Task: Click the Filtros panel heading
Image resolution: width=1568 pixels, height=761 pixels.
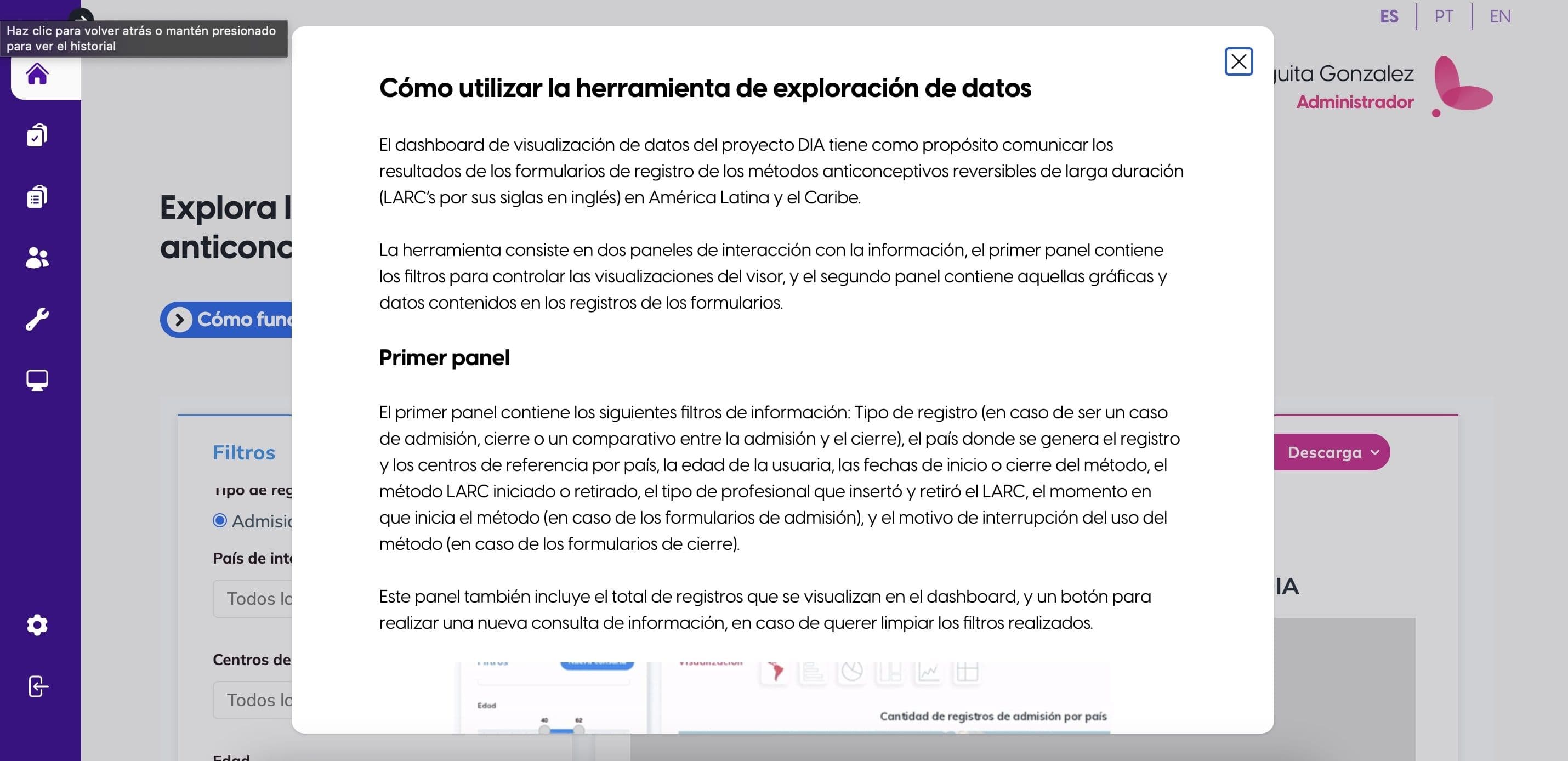Action: coord(244,452)
